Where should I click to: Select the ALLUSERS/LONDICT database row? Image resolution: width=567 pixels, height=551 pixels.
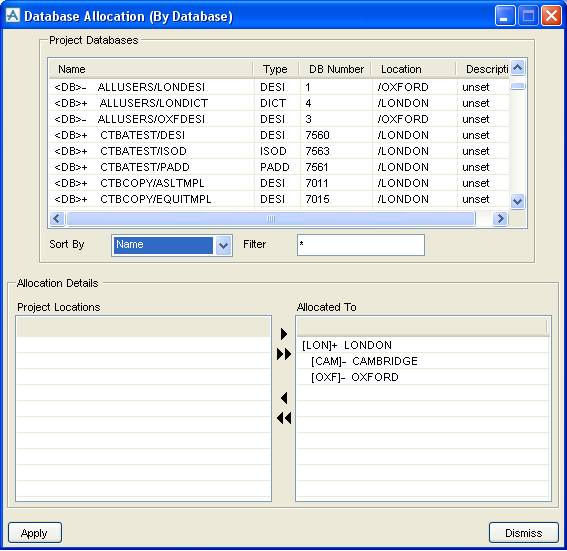(279, 103)
